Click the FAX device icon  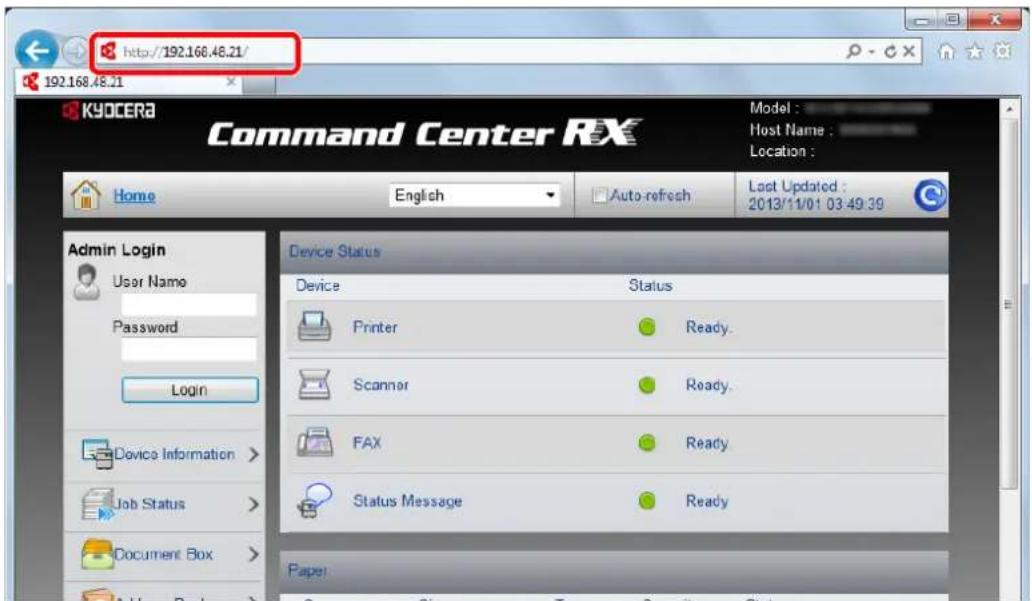point(315,442)
